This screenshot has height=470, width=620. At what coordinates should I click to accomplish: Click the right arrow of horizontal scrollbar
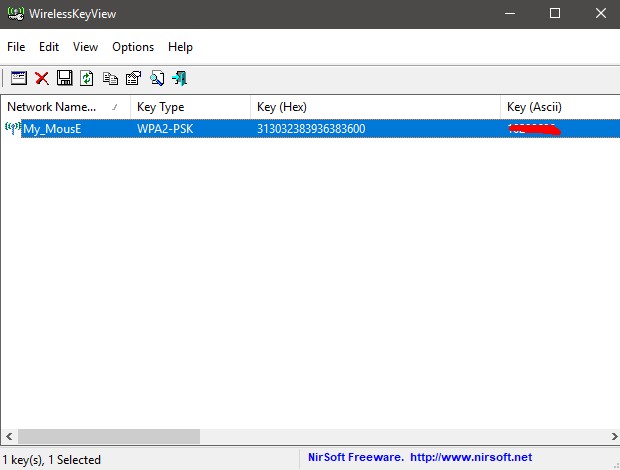tap(614, 437)
